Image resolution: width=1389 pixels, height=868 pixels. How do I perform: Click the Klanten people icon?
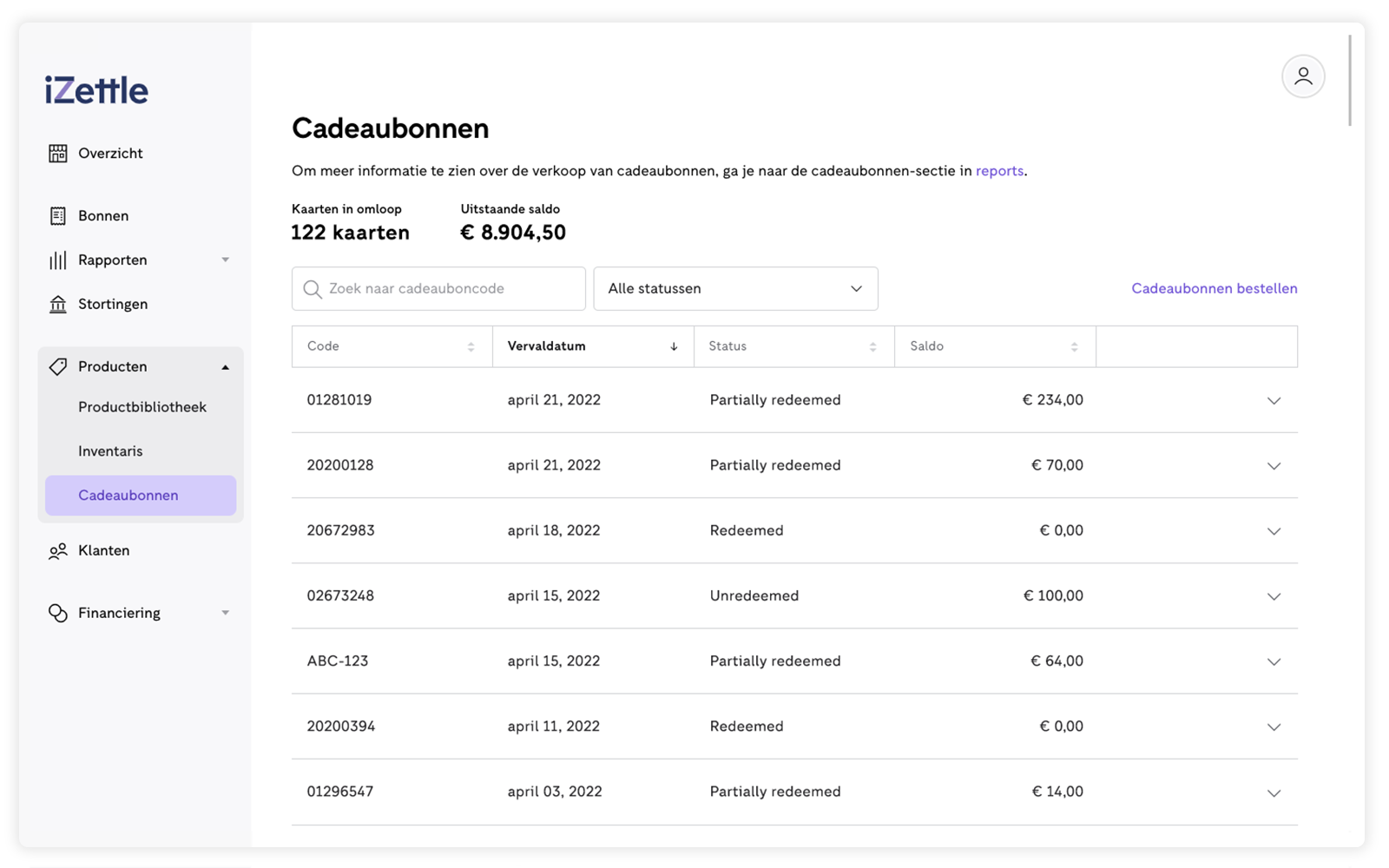tap(58, 551)
